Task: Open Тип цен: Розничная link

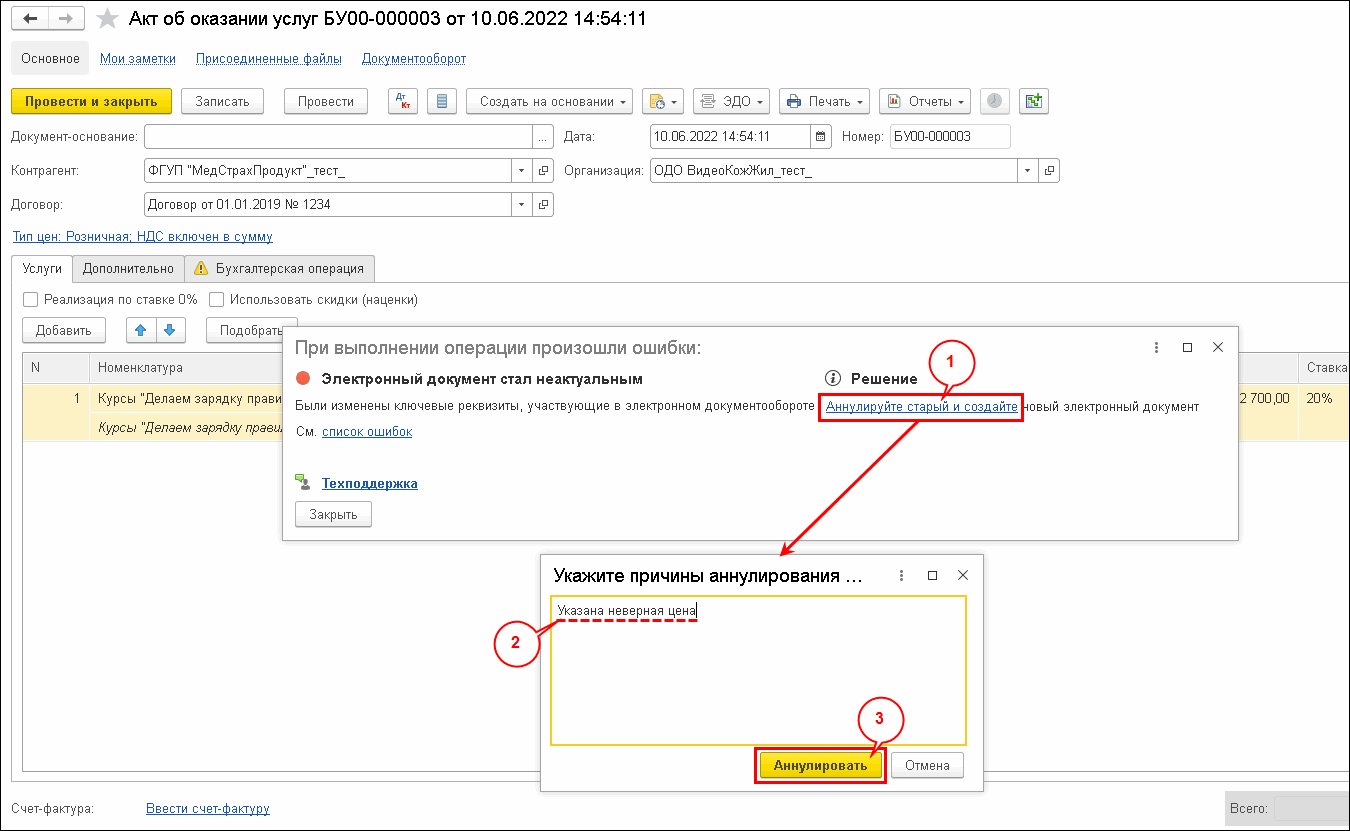Action: pyautogui.click(x=142, y=237)
